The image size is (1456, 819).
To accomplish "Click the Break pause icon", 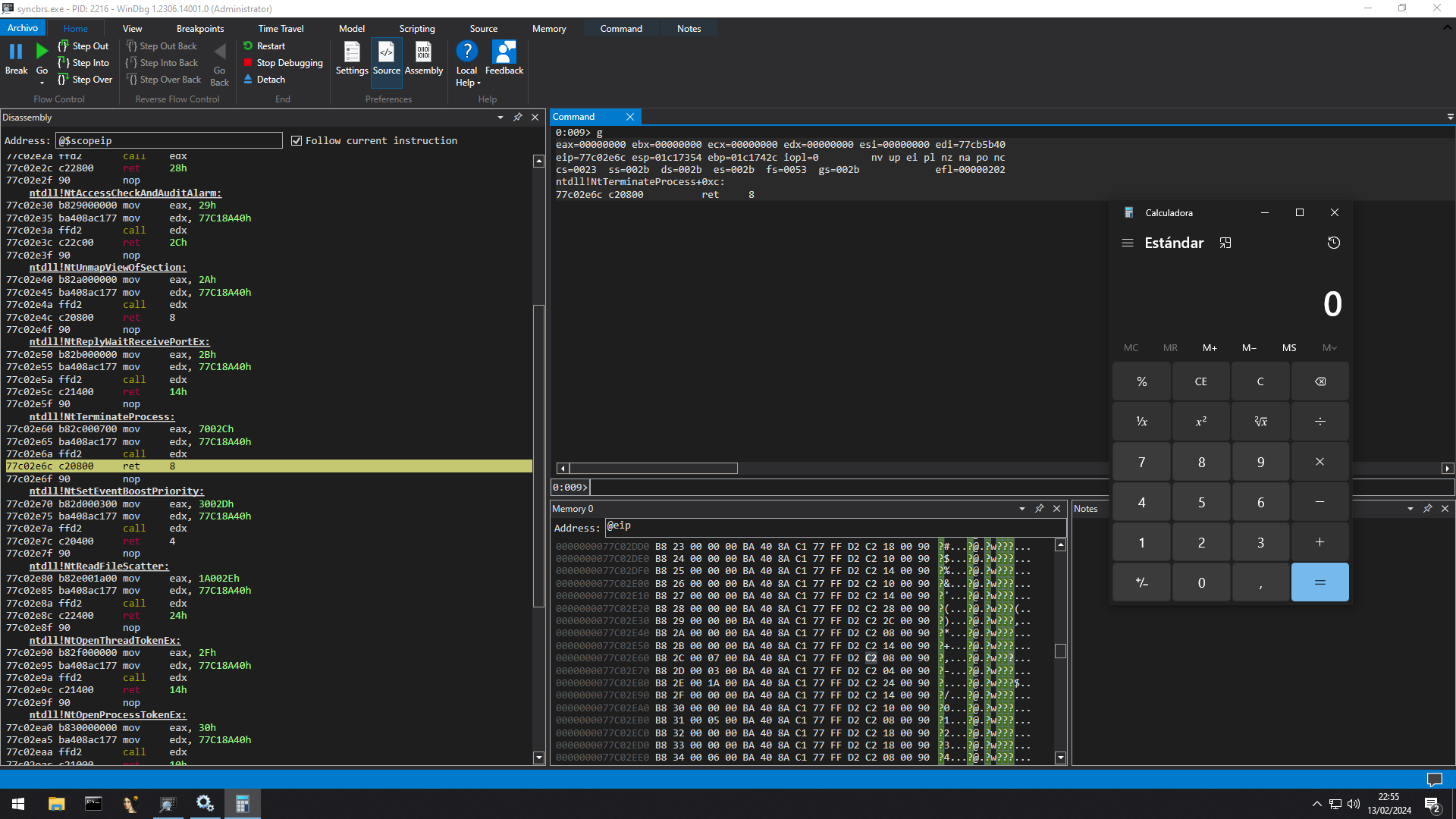I will click(x=16, y=52).
